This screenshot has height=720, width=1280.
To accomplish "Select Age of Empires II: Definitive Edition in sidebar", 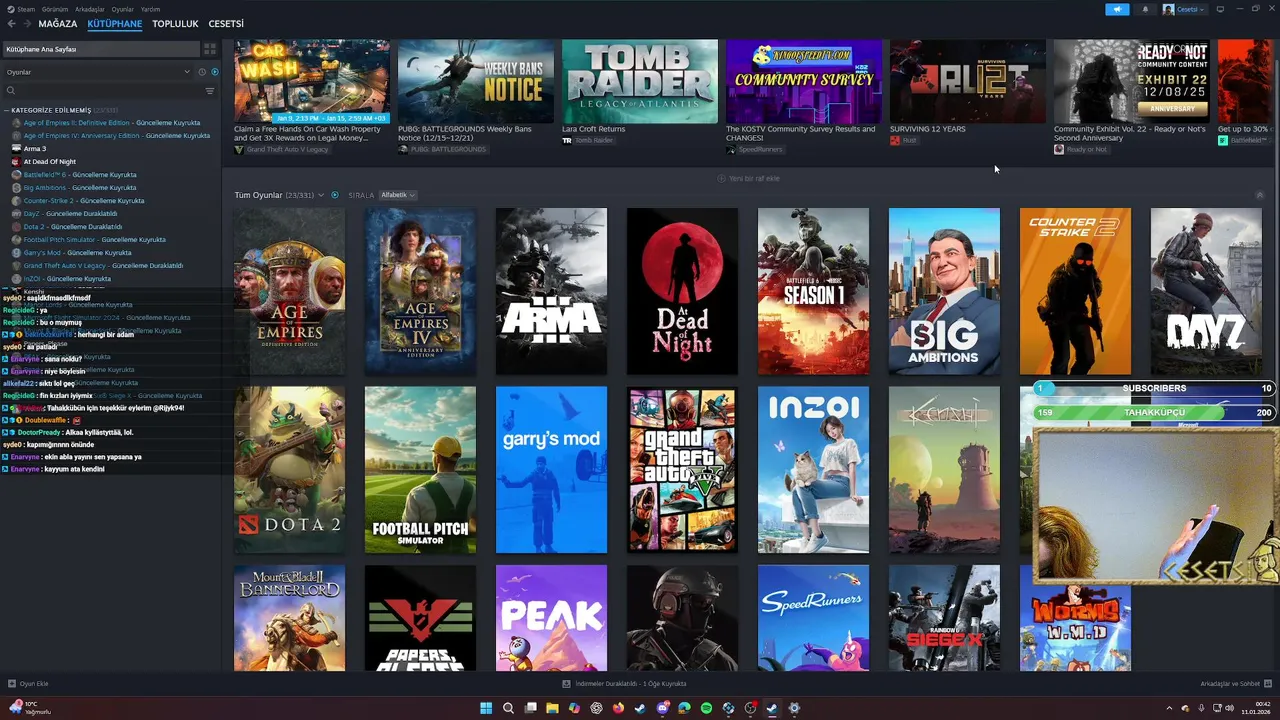I will (111, 123).
